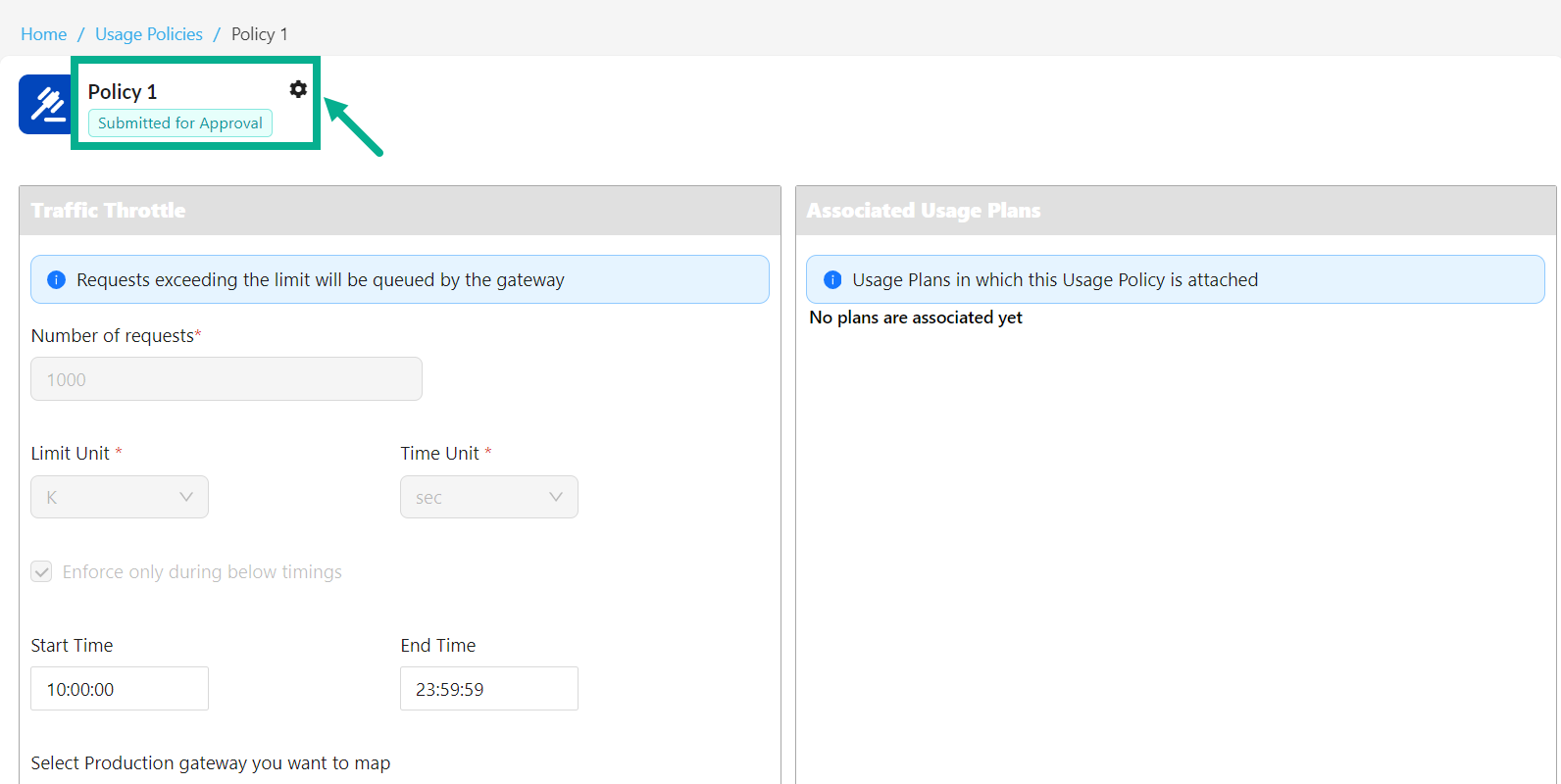1561x784 pixels.
Task: Open the gear settings icon beside Policy 1
Action: pyautogui.click(x=298, y=89)
